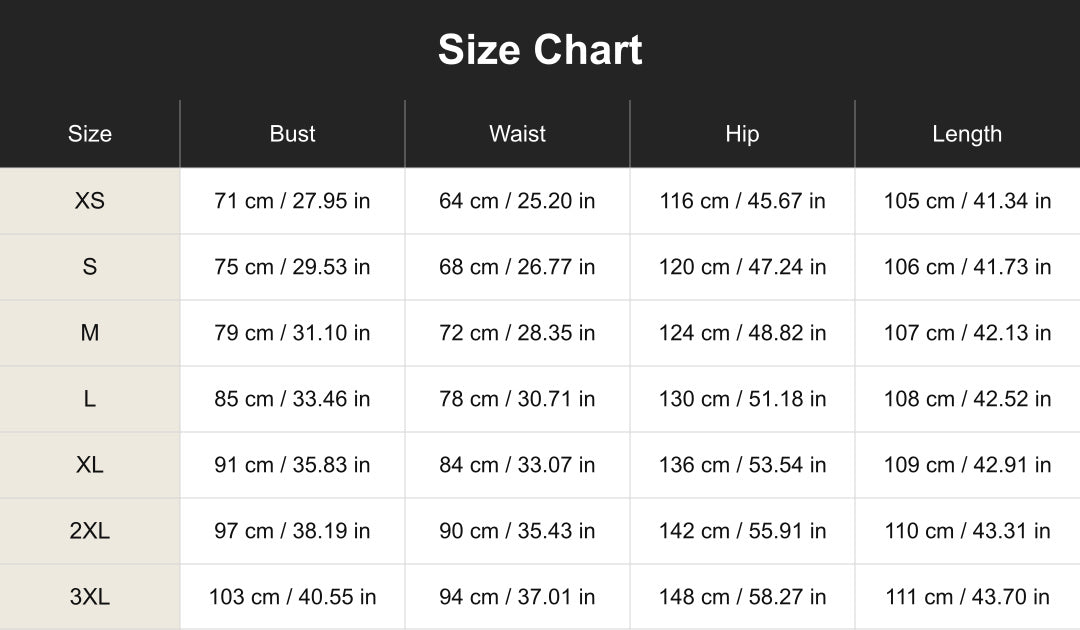Select the Bust column header
Screen dimensions: 1080x630
coord(292,134)
